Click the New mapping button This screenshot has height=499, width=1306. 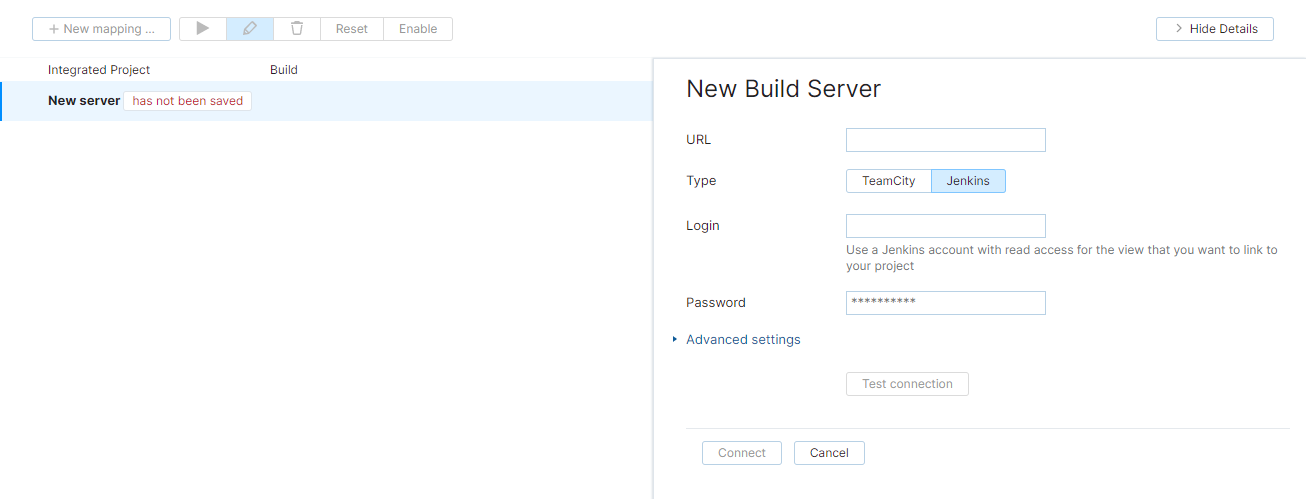tap(101, 29)
